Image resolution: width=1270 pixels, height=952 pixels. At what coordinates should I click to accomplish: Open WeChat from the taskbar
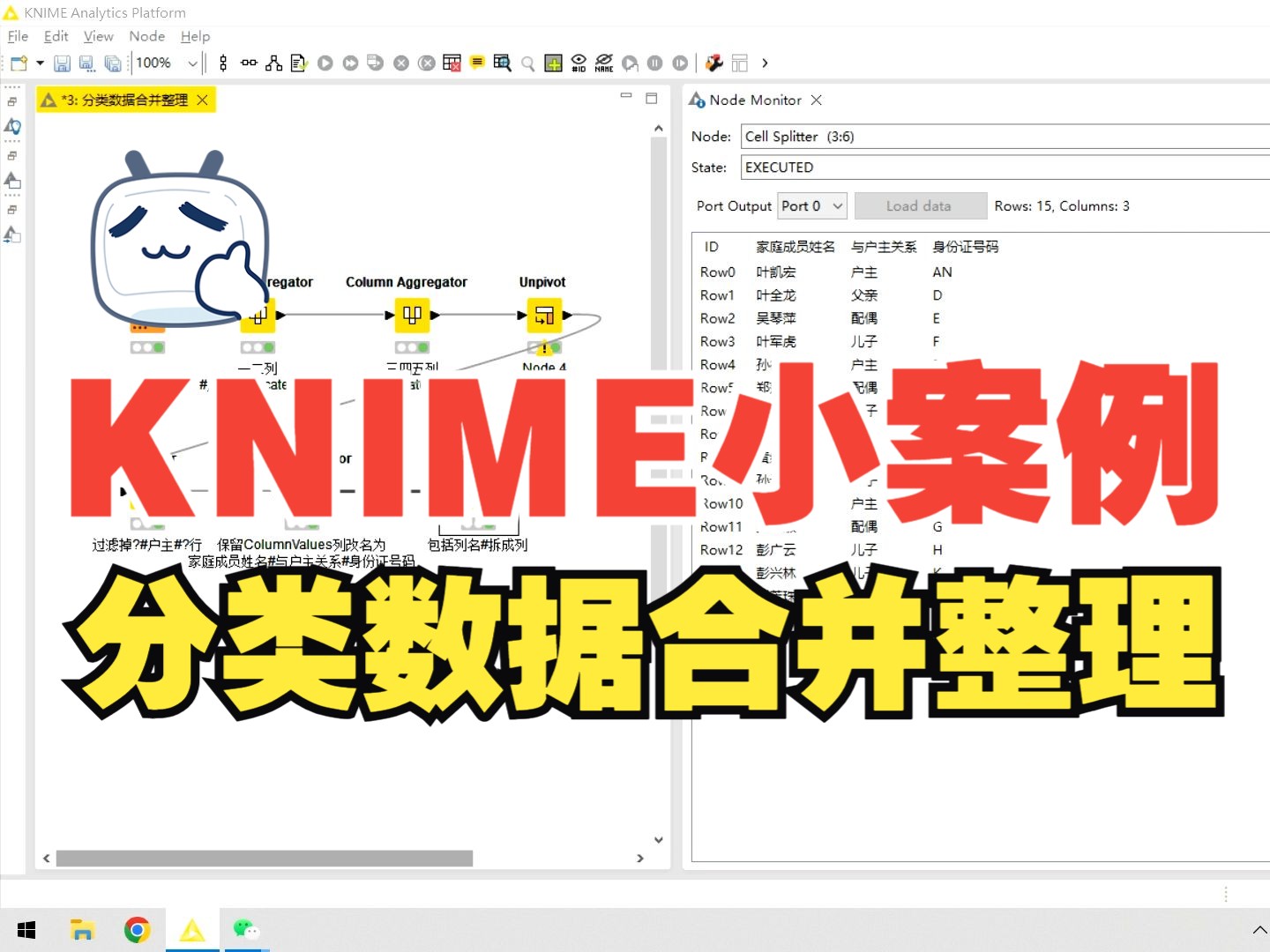(x=246, y=930)
